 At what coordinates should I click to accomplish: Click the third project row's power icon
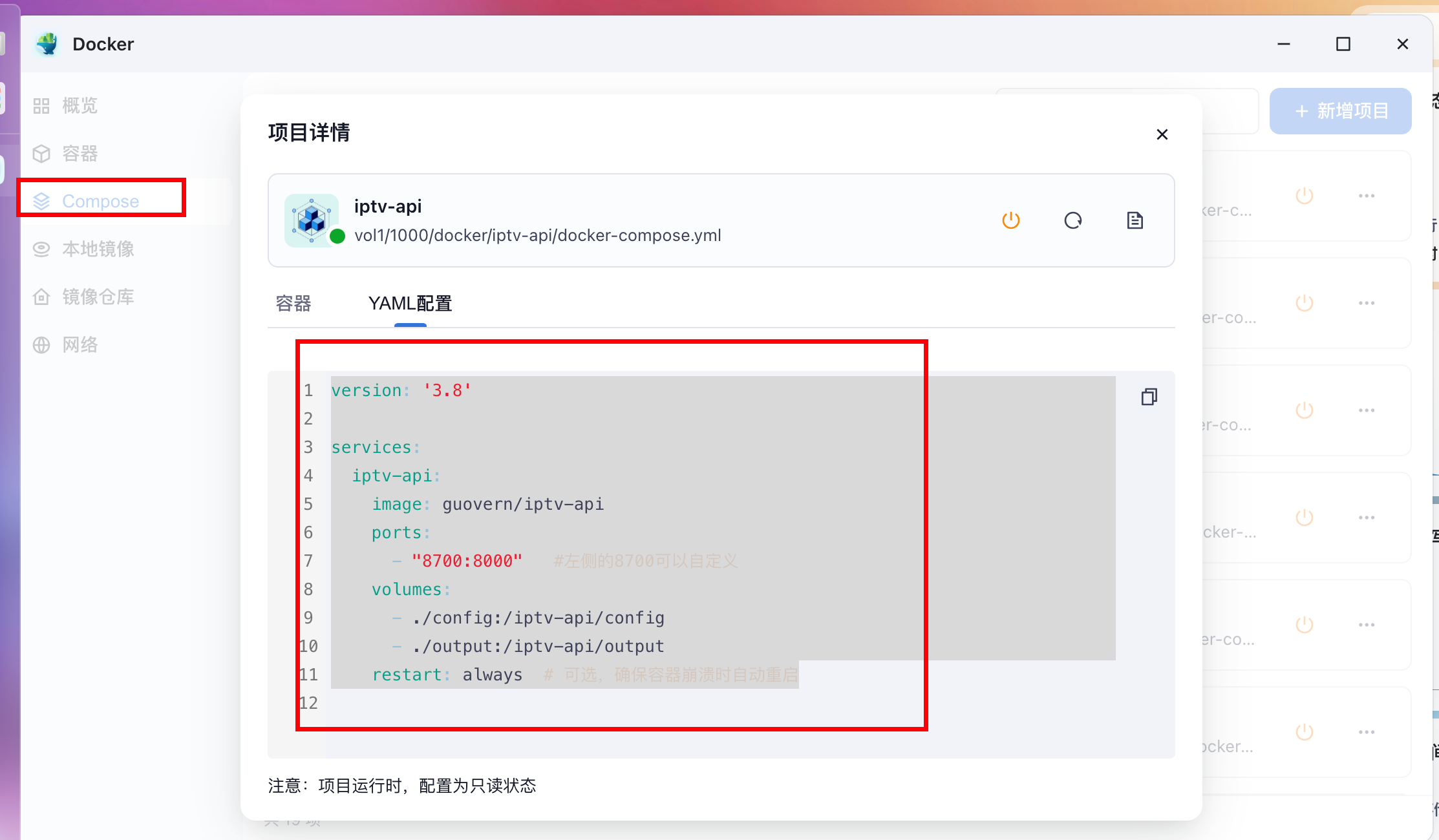pyautogui.click(x=1305, y=410)
